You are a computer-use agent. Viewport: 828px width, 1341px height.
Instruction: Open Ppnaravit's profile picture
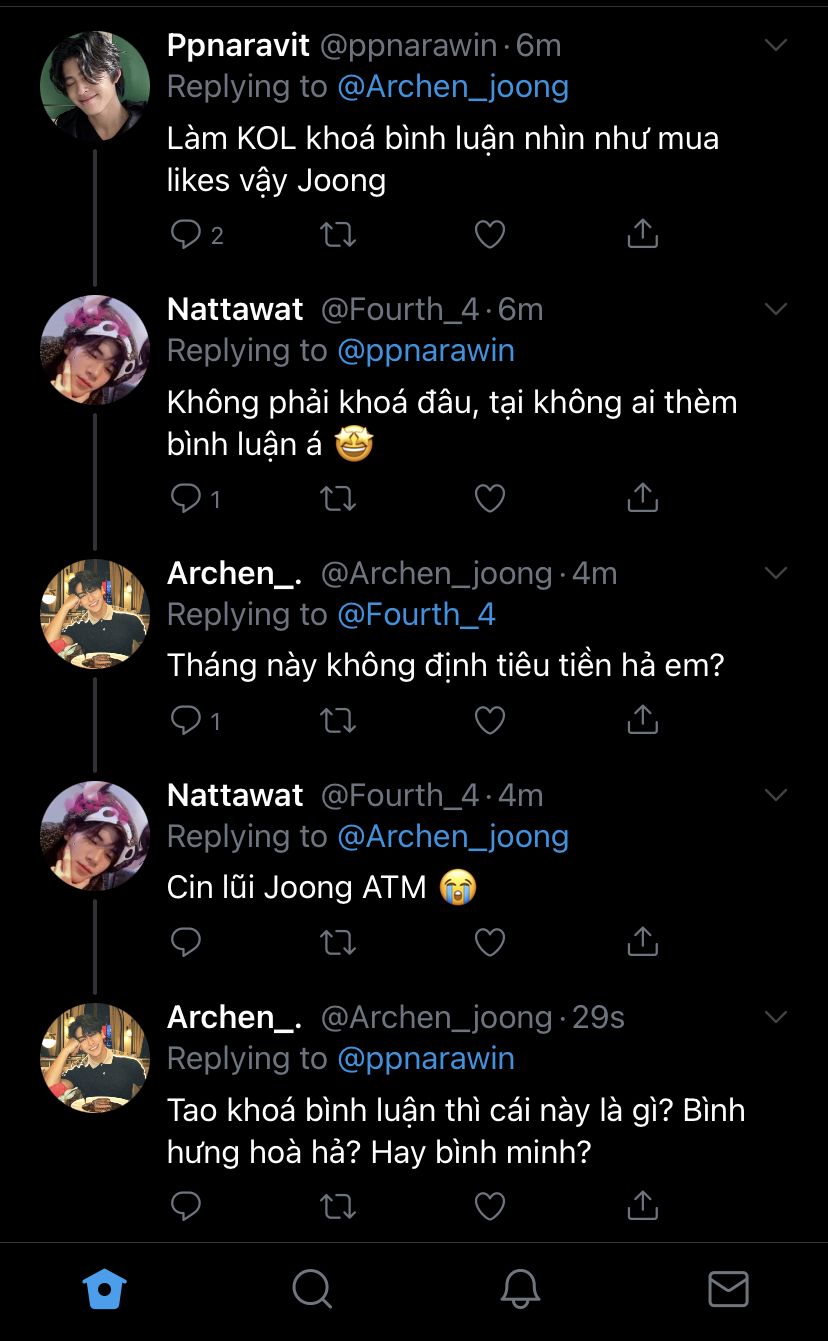click(94, 85)
